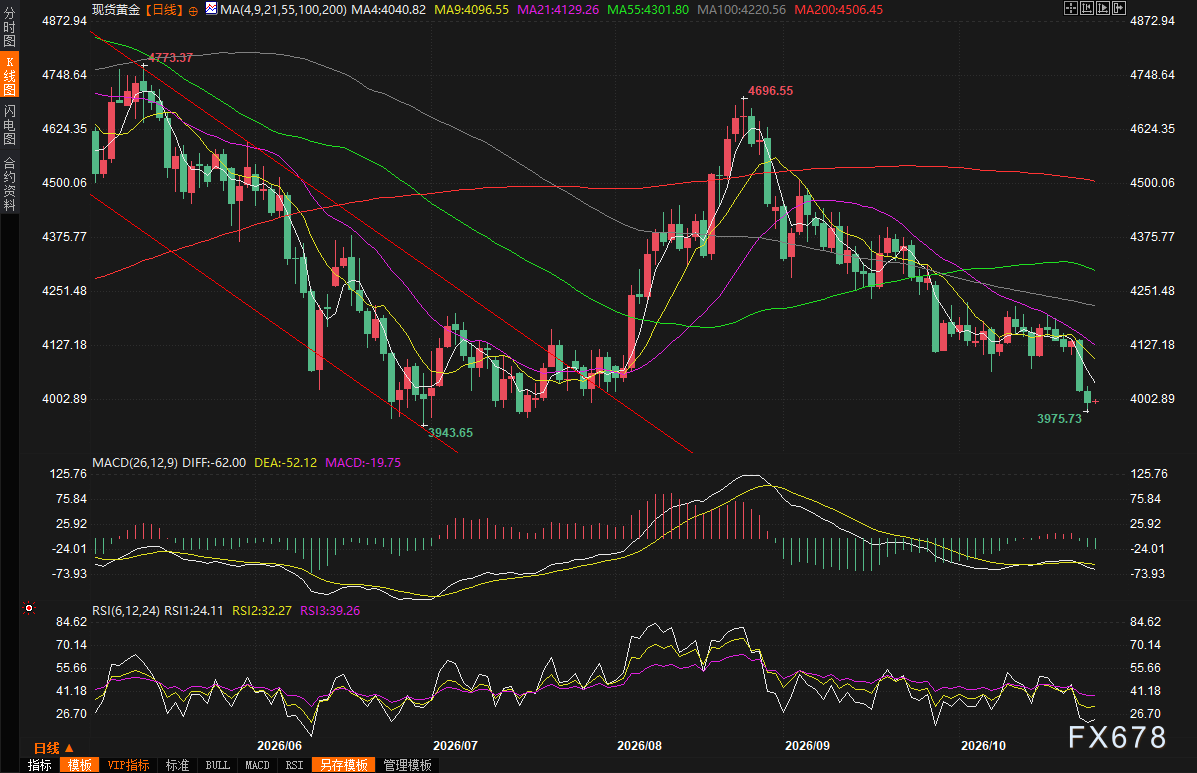The height and width of the screenshot is (773, 1197).
Task: Select the 指标 bottom tab
Action: (40, 765)
